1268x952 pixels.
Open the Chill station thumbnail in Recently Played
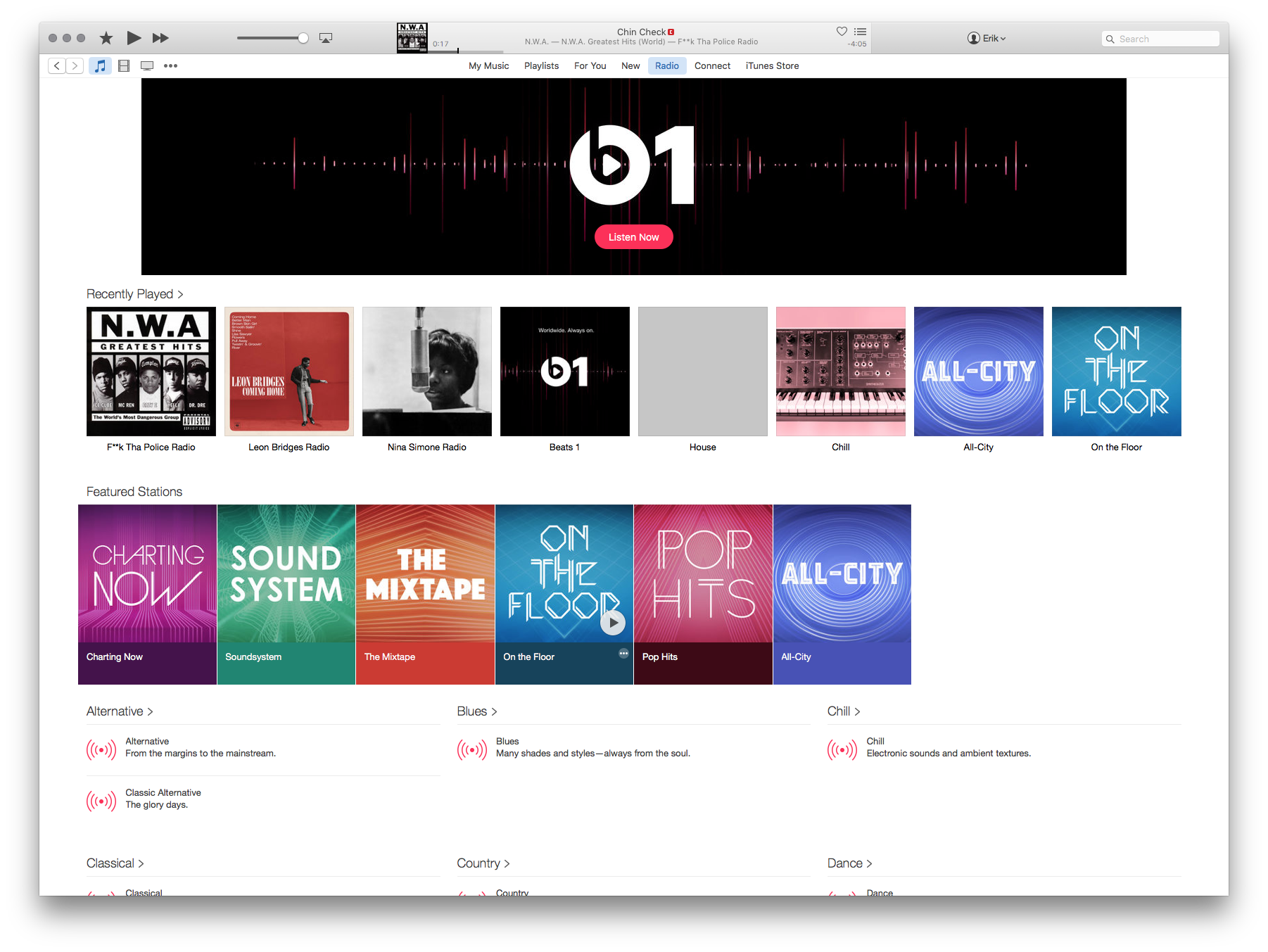[x=841, y=372]
